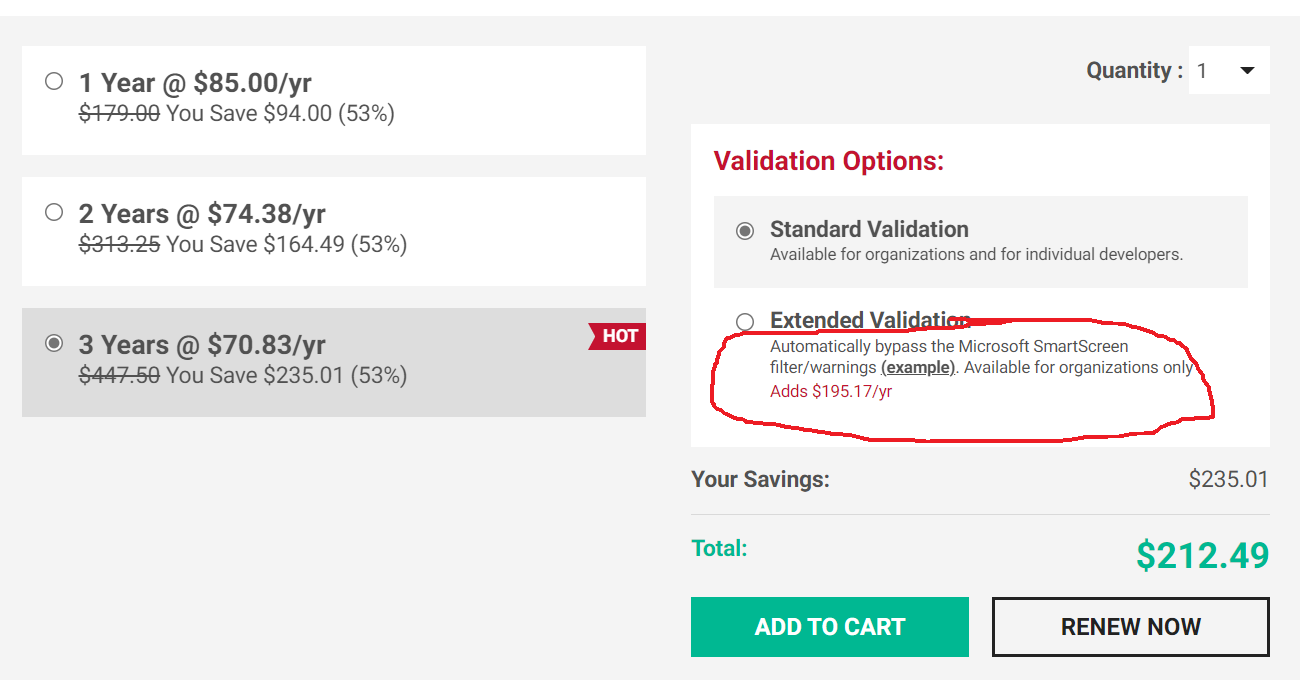Screen dimensions: 1307x680
Task: Switch to the Extended Validation radio option
Action: tap(745, 322)
